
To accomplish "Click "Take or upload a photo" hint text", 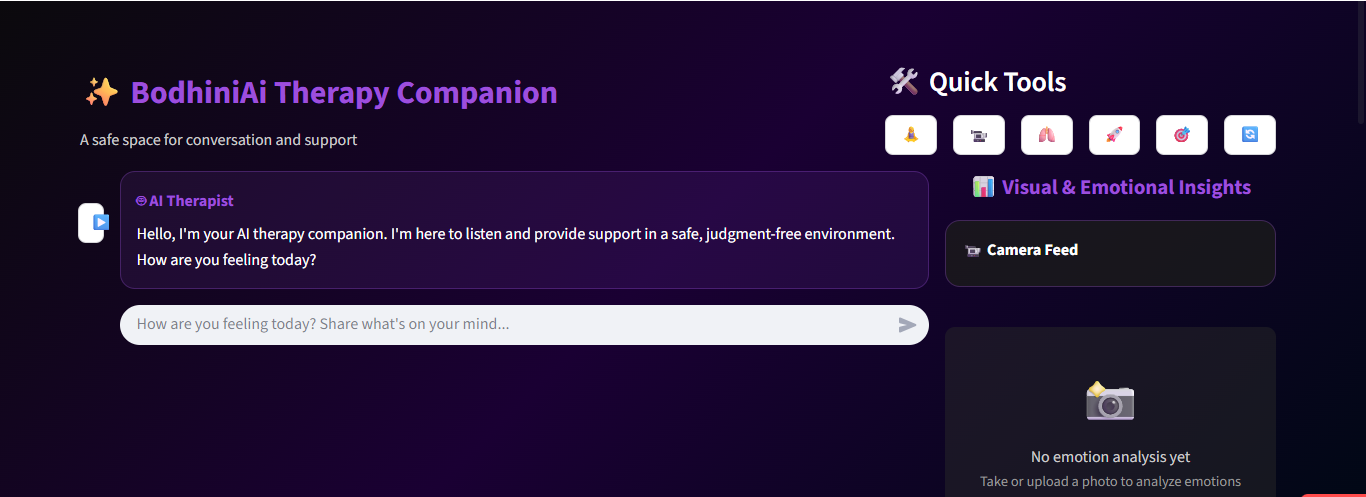I will tap(1110, 482).
